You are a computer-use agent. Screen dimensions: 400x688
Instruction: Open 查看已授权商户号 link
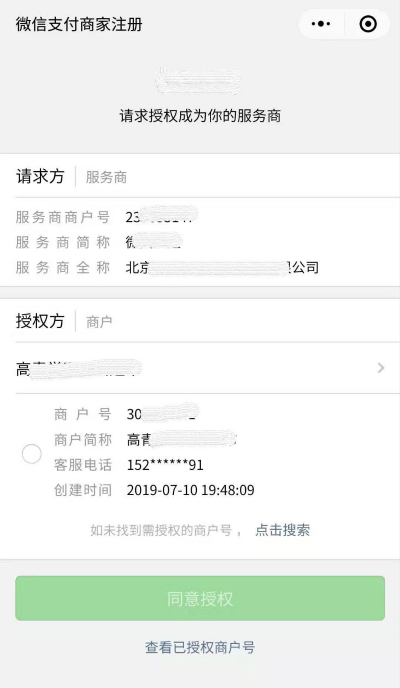point(200,647)
